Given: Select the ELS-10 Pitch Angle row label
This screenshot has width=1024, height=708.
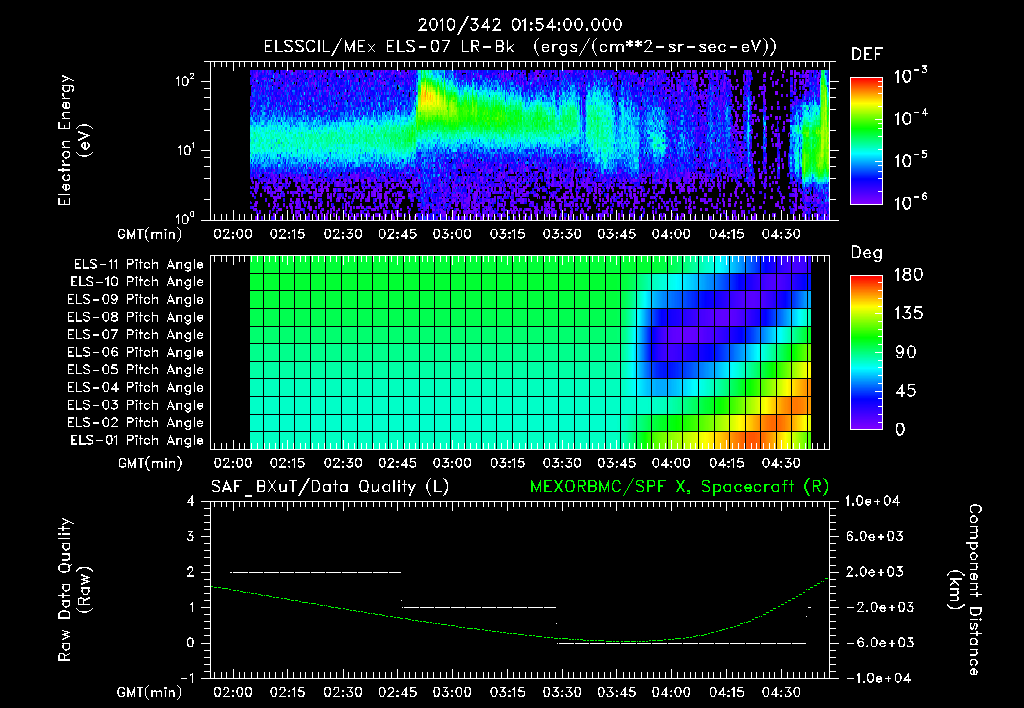Looking at the screenshot, I should pos(137,282).
